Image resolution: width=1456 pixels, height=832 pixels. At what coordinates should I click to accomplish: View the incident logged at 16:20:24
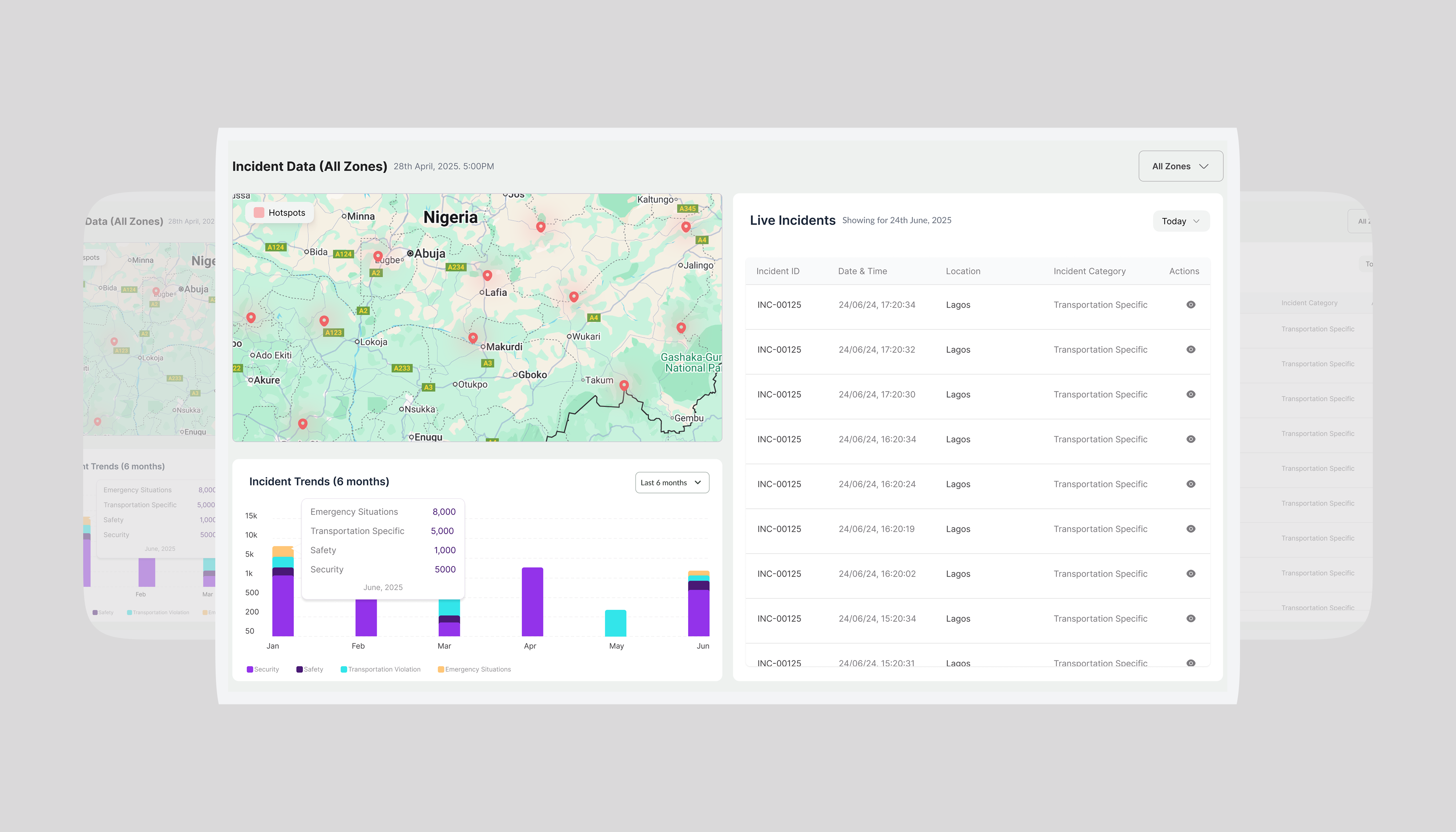click(x=1191, y=484)
